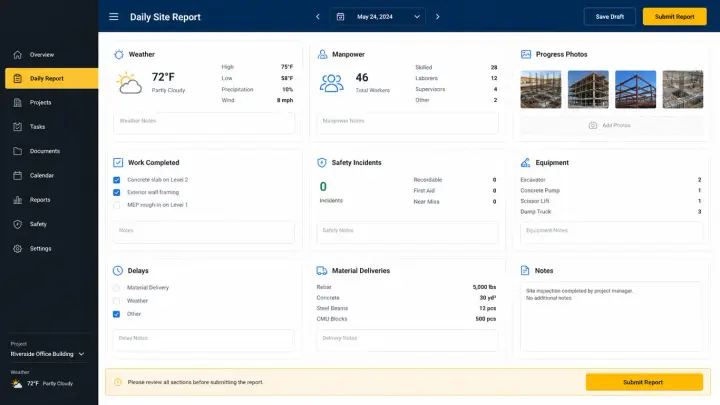Open the May 24, 2024 date dropdown
The image size is (720, 405).
tap(377, 17)
